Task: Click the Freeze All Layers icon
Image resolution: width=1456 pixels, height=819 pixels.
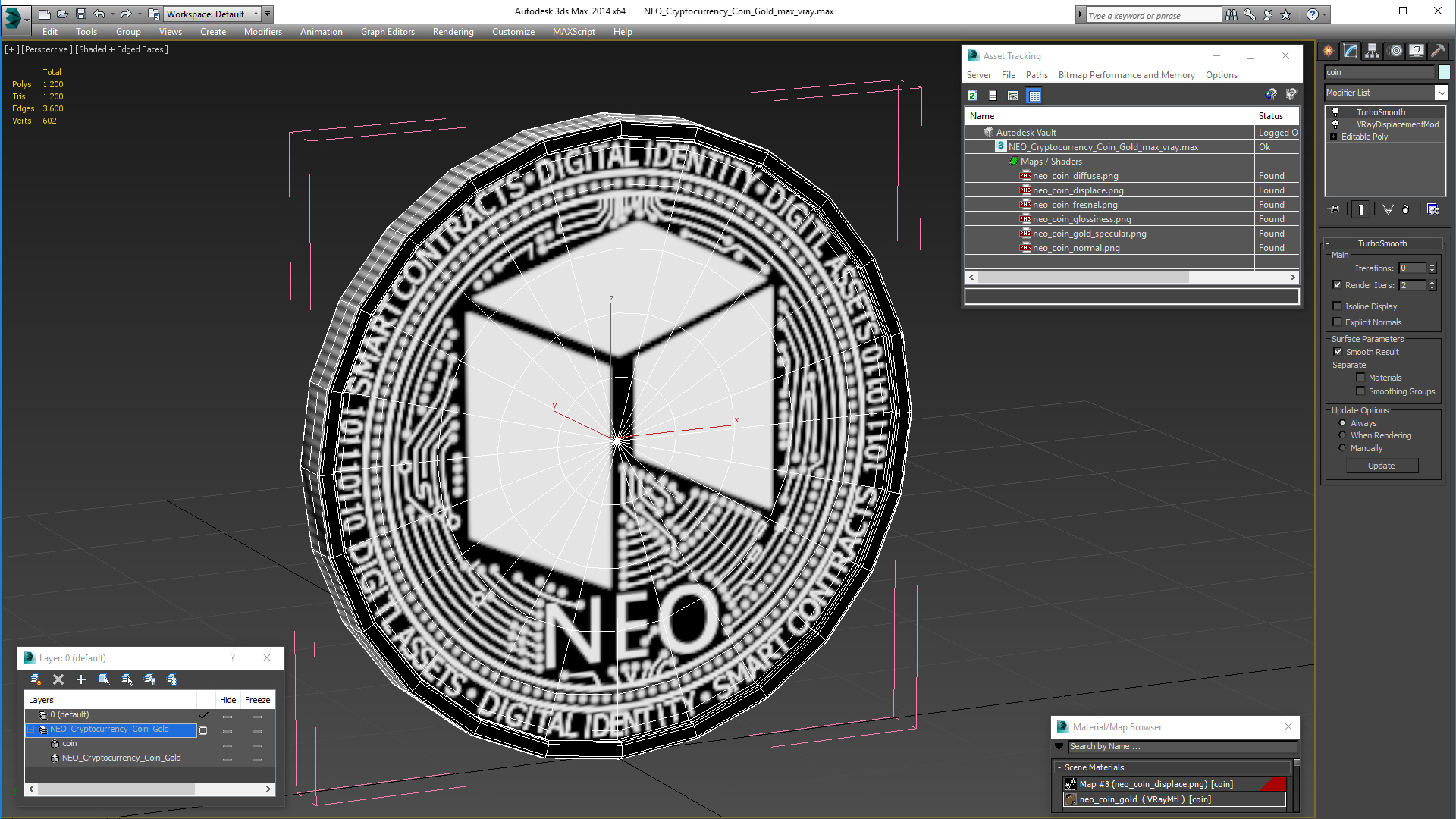Action: 172,679
